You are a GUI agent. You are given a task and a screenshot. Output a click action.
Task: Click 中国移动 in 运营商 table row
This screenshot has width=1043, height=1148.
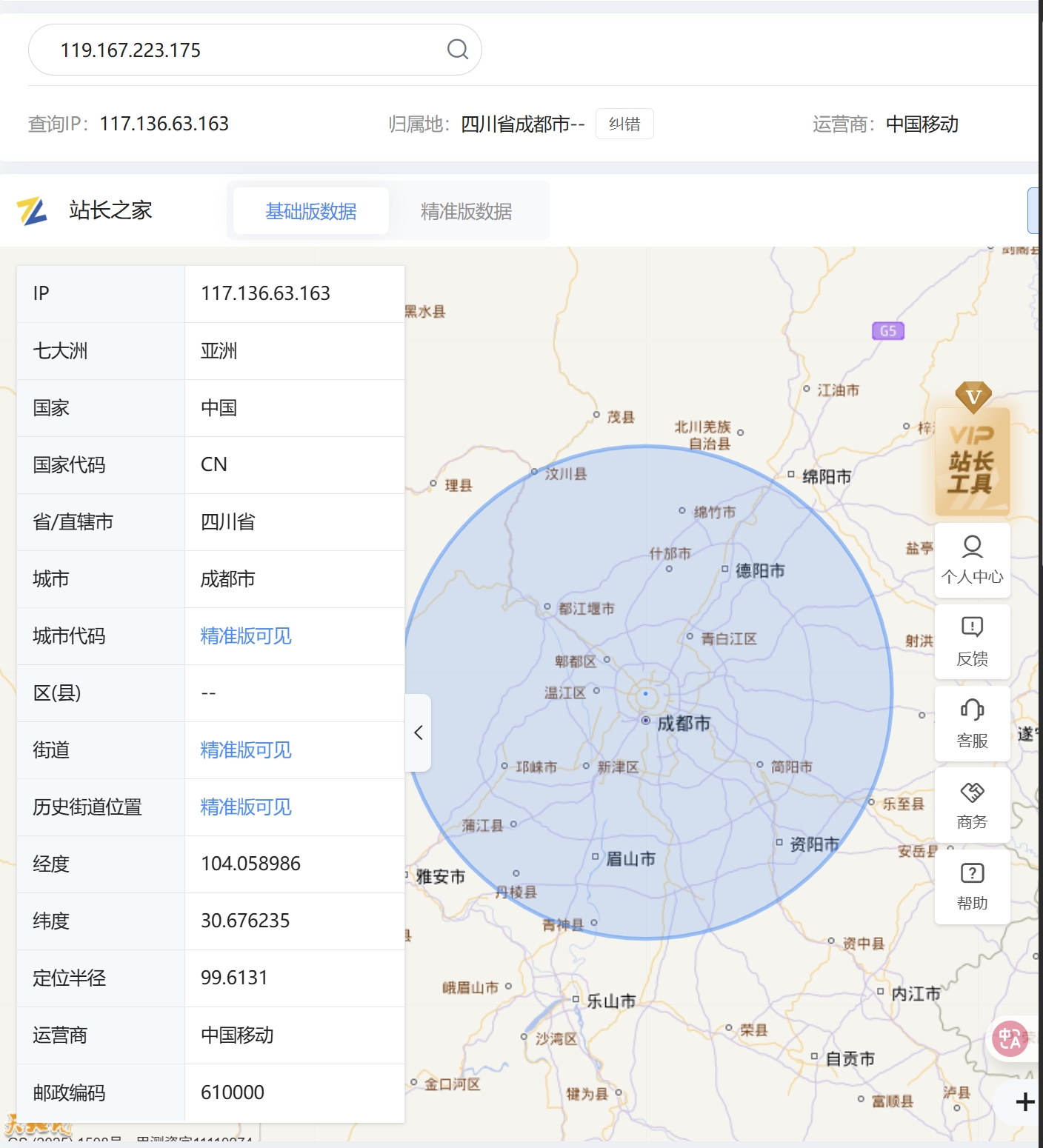click(x=237, y=1035)
